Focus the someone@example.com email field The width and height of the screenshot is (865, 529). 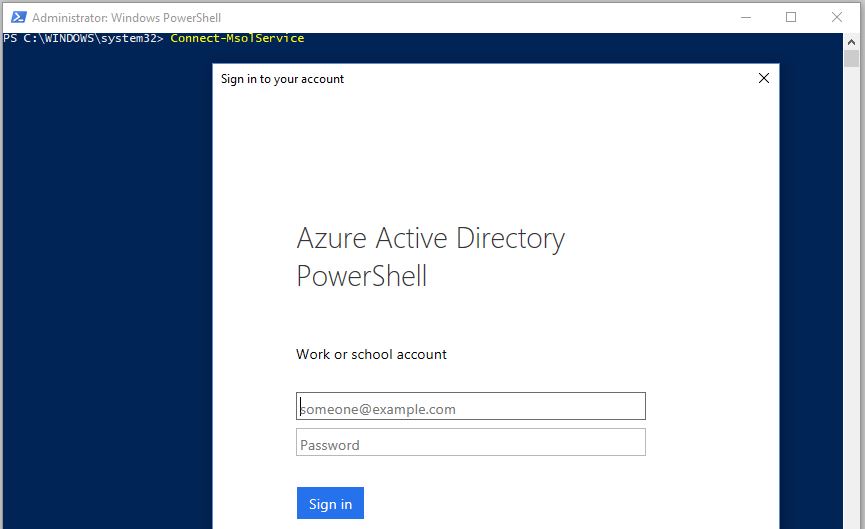pyautogui.click(x=470, y=406)
